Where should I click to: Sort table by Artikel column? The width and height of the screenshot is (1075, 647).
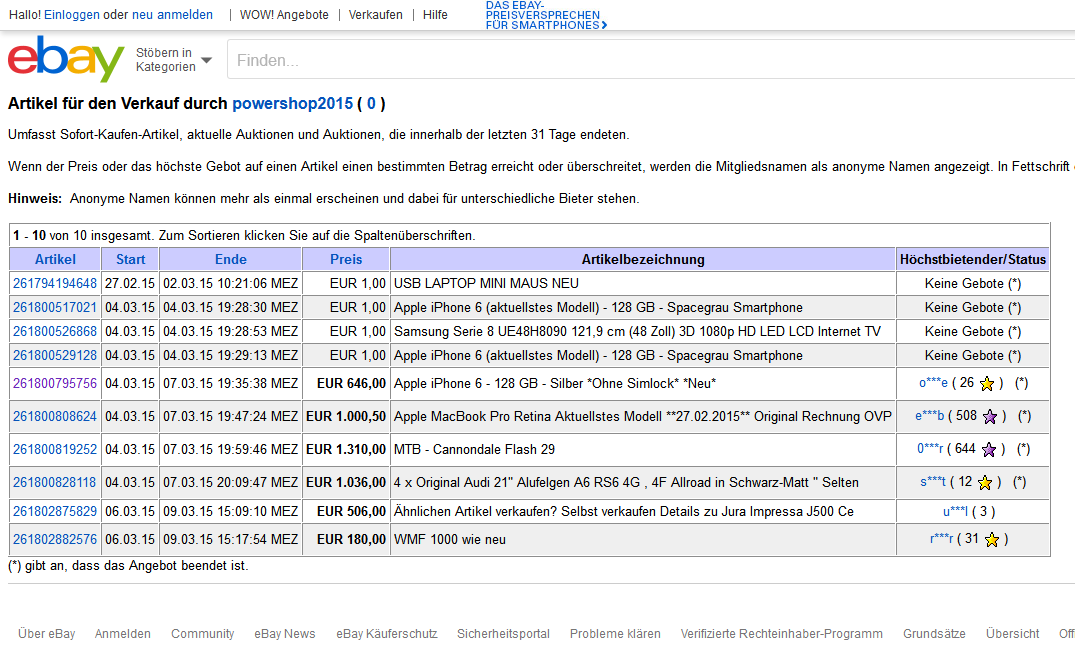coord(55,259)
